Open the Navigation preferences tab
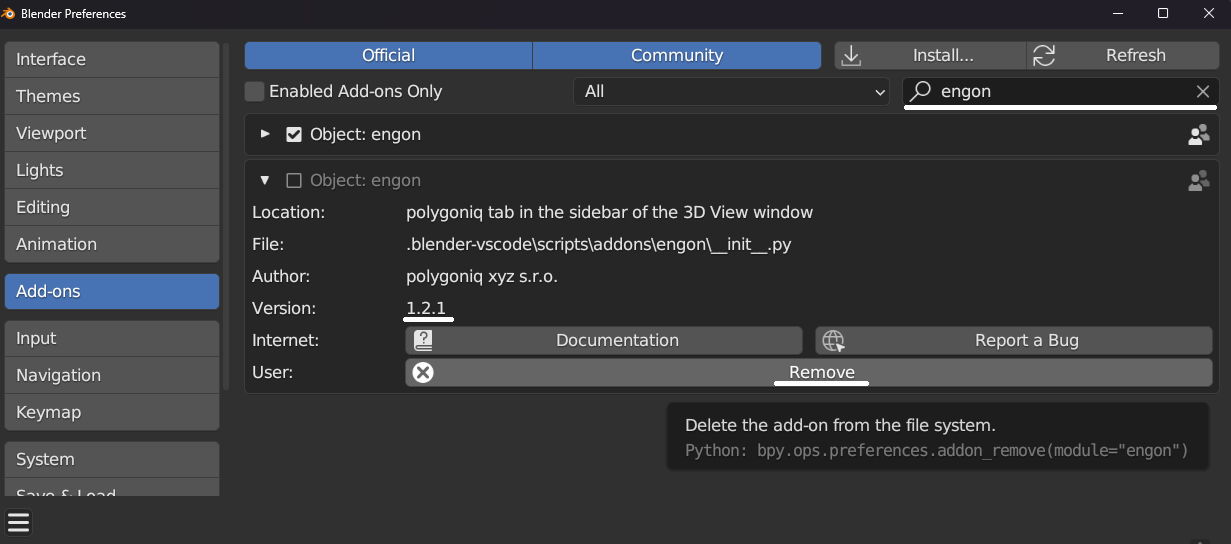 point(112,376)
